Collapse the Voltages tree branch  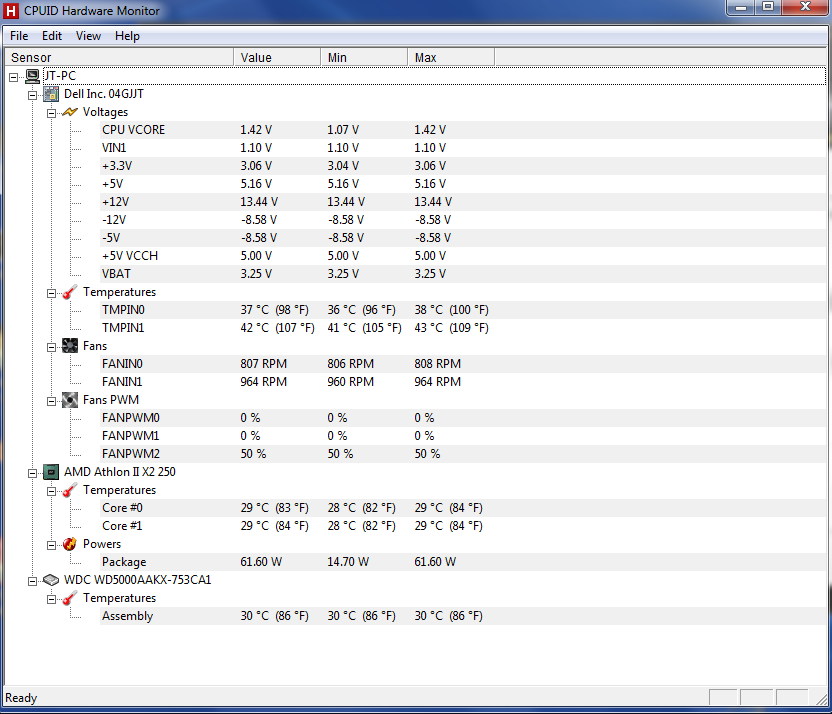click(x=51, y=112)
